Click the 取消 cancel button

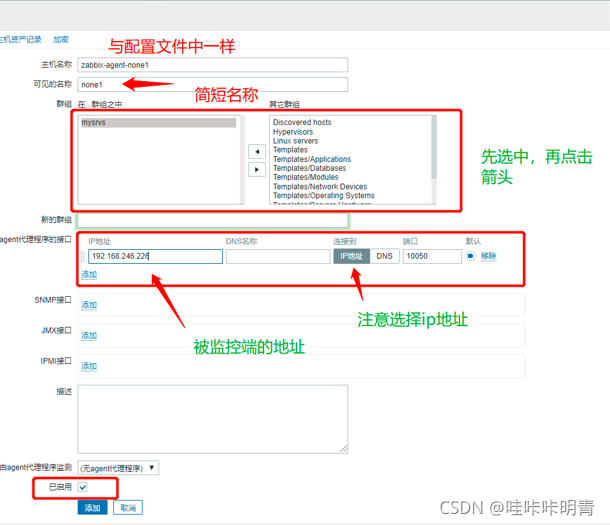point(128,508)
